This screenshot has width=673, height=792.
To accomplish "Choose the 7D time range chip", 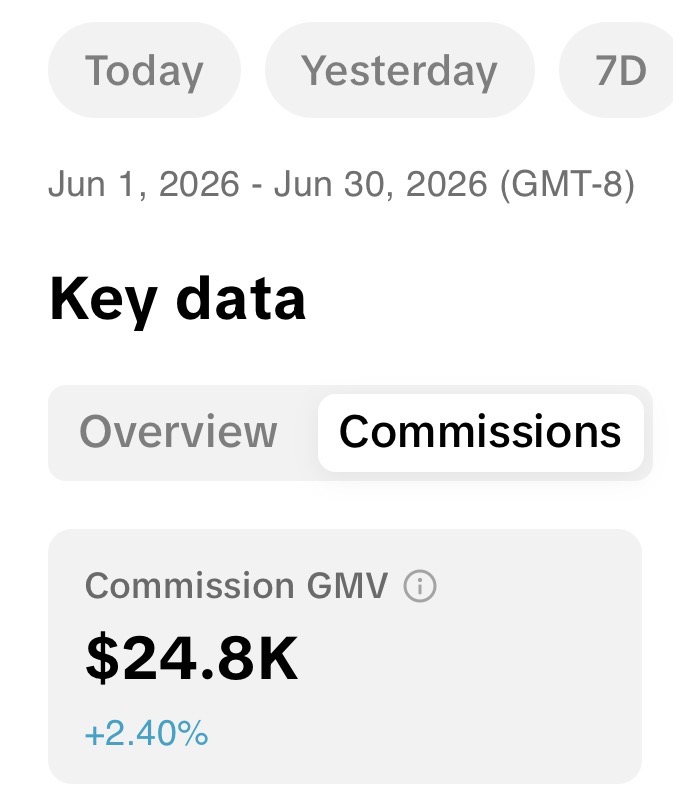I will tap(617, 70).
